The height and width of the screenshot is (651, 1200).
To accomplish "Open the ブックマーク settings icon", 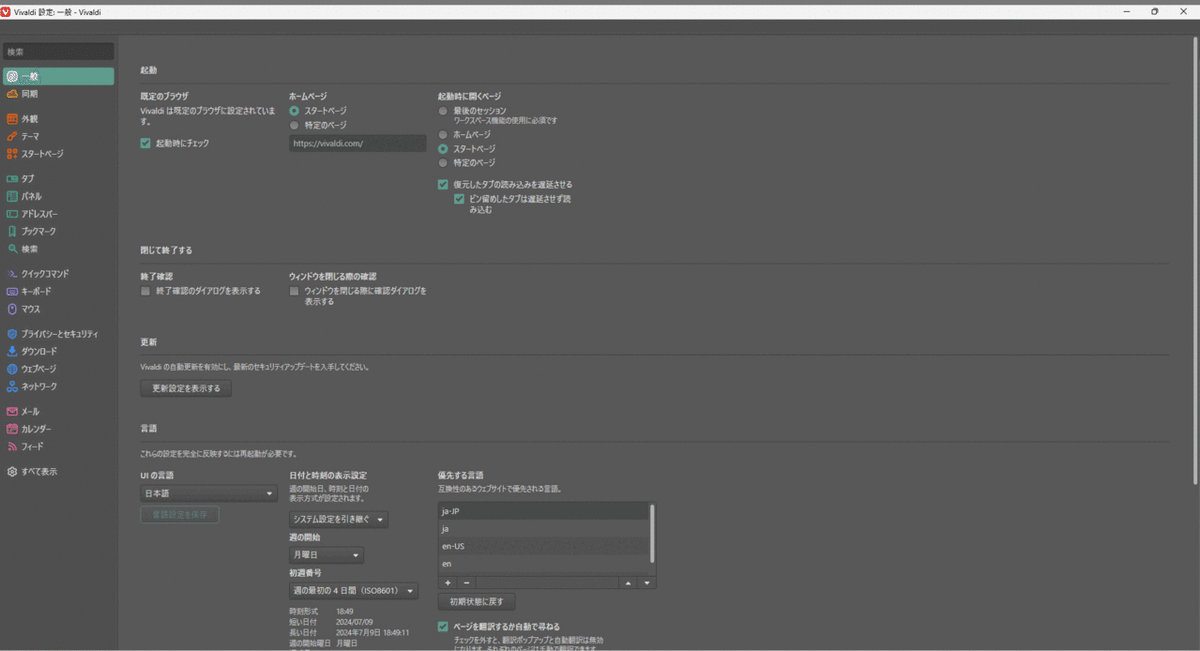I will click(x=12, y=231).
